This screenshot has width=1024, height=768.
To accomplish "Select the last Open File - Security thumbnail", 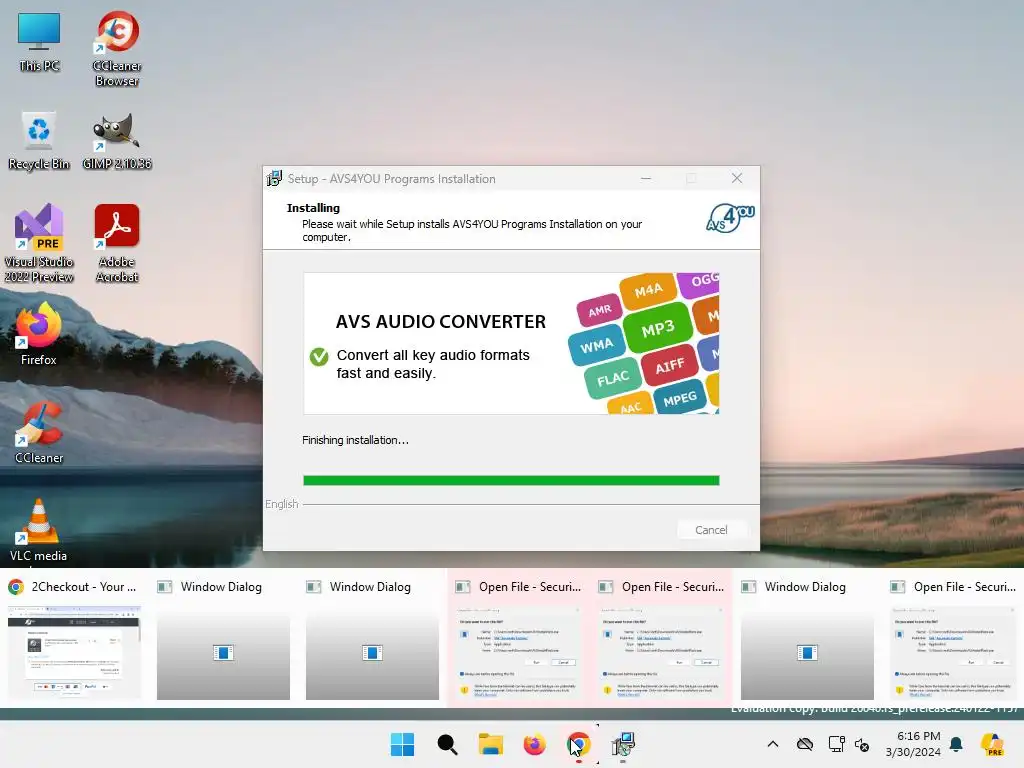I will [x=953, y=639].
